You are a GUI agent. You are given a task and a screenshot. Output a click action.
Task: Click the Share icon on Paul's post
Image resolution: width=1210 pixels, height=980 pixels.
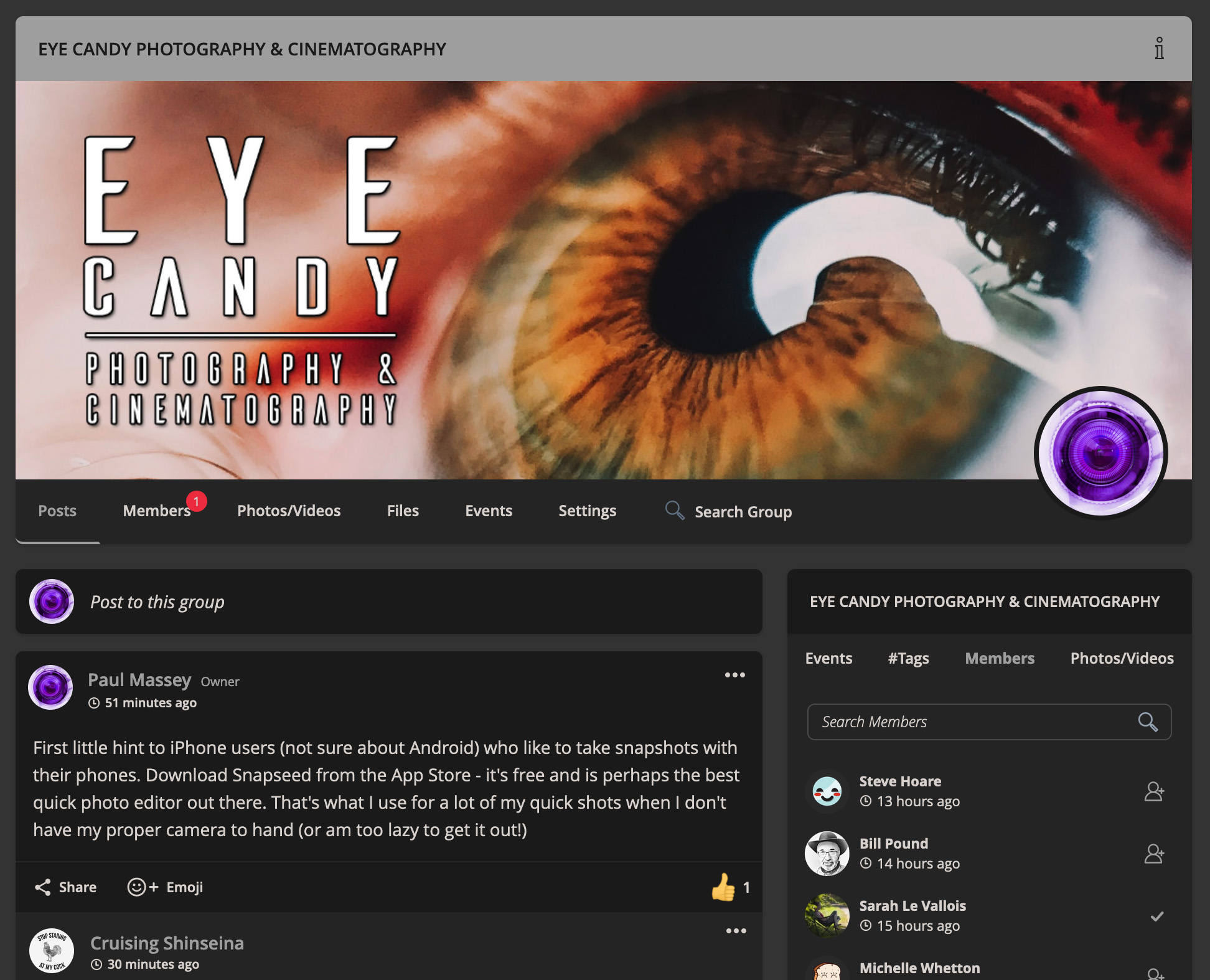pyautogui.click(x=43, y=887)
